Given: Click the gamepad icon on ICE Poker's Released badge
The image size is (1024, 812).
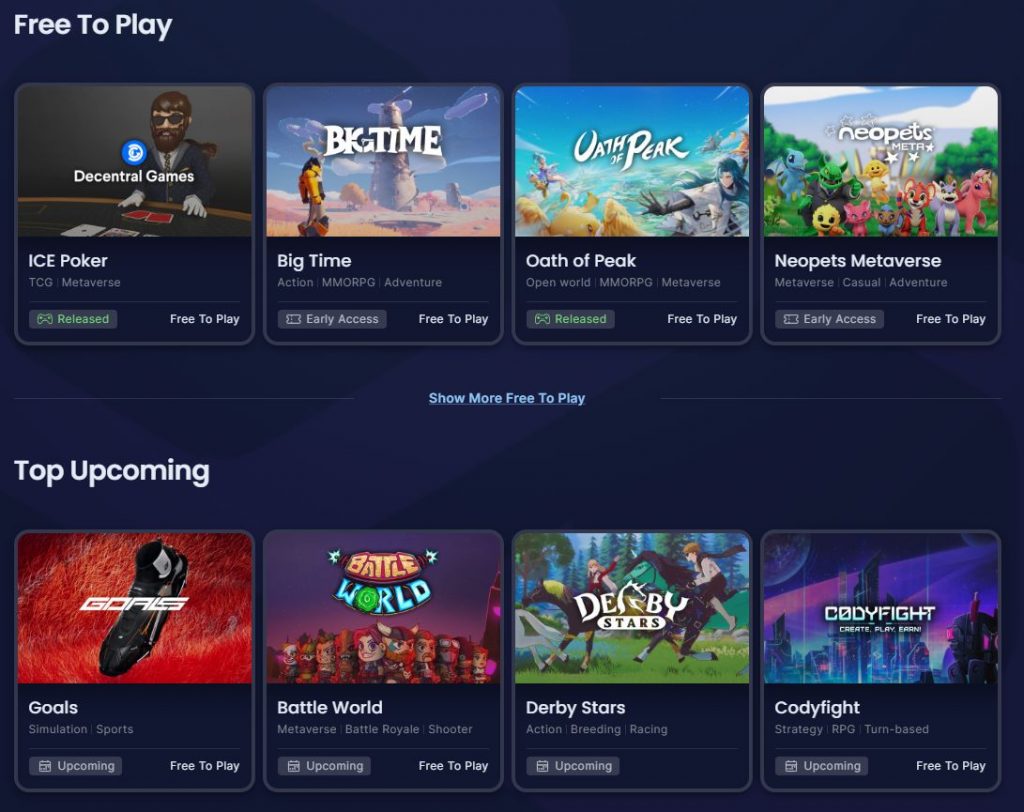Looking at the screenshot, I should (44, 319).
